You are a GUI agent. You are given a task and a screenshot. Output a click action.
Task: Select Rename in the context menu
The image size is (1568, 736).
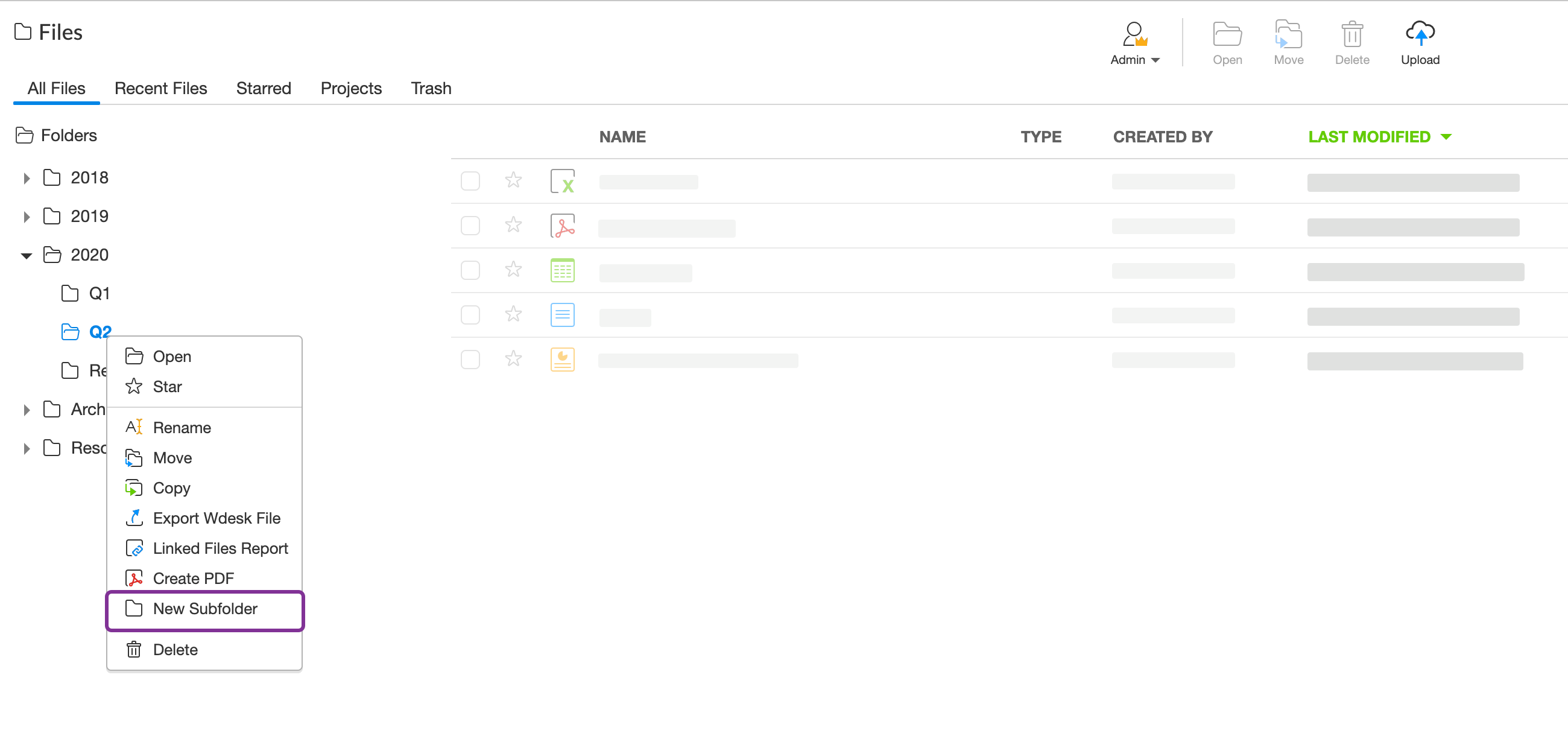coord(182,427)
